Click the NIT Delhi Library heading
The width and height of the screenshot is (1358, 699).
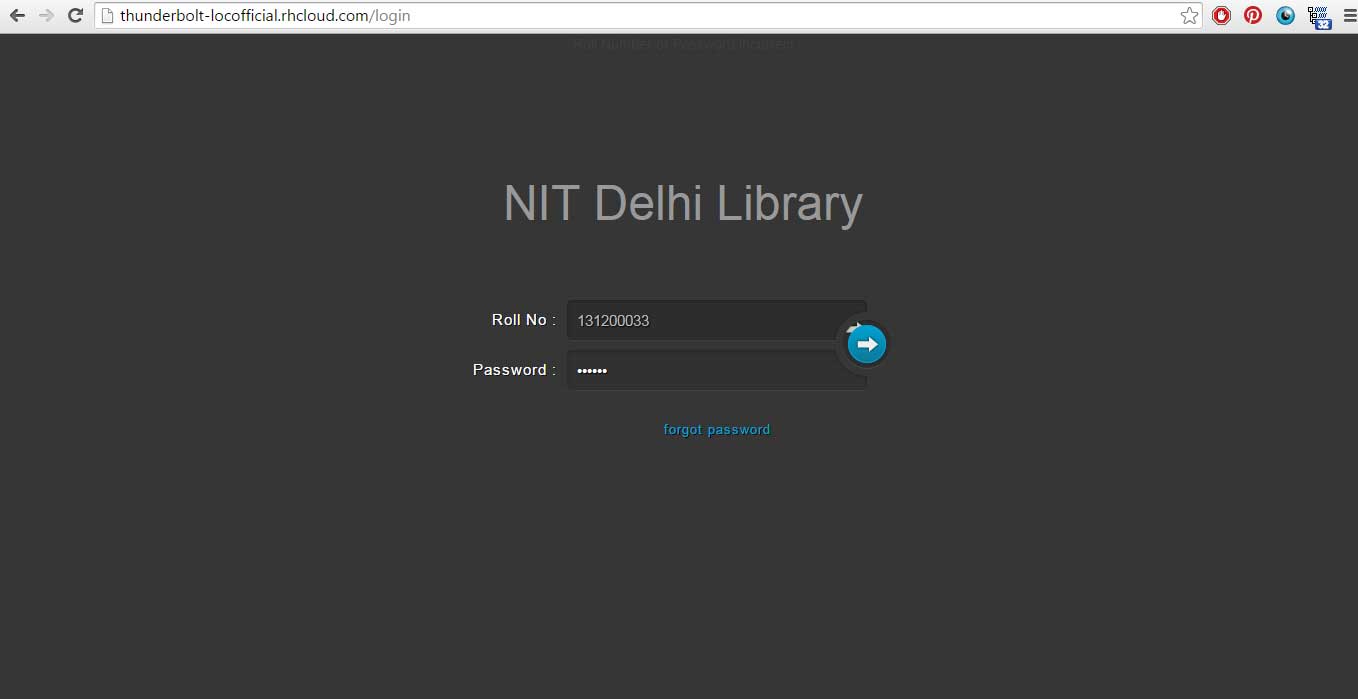(x=683, y=203)
